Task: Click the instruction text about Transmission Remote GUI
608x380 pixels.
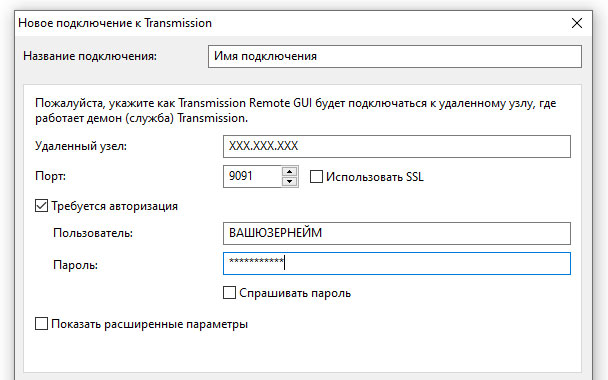Action: coord(296,111)
